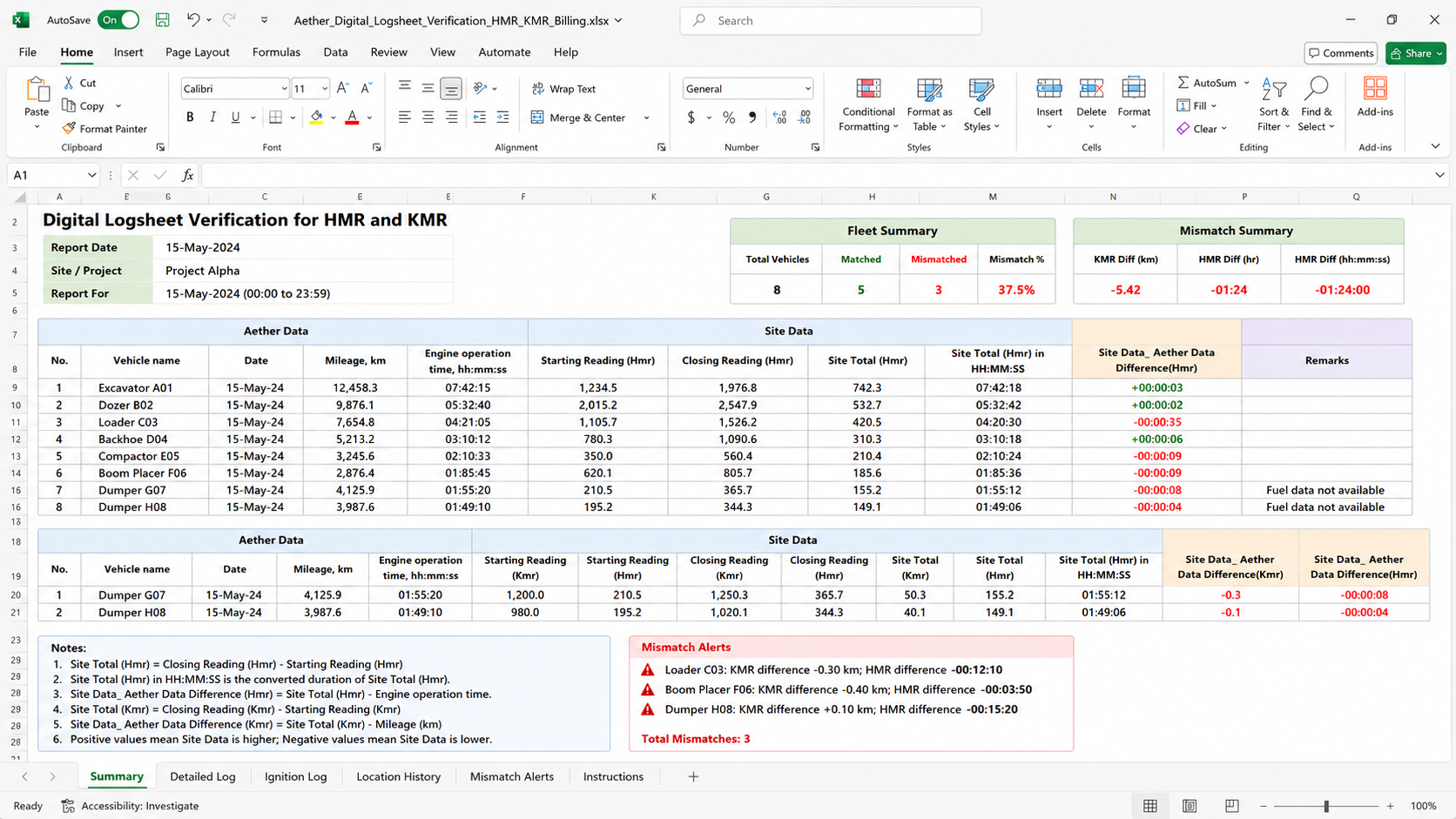Click the Cut scissors icon
The image size is (1456, 819).
pos(69,83)
